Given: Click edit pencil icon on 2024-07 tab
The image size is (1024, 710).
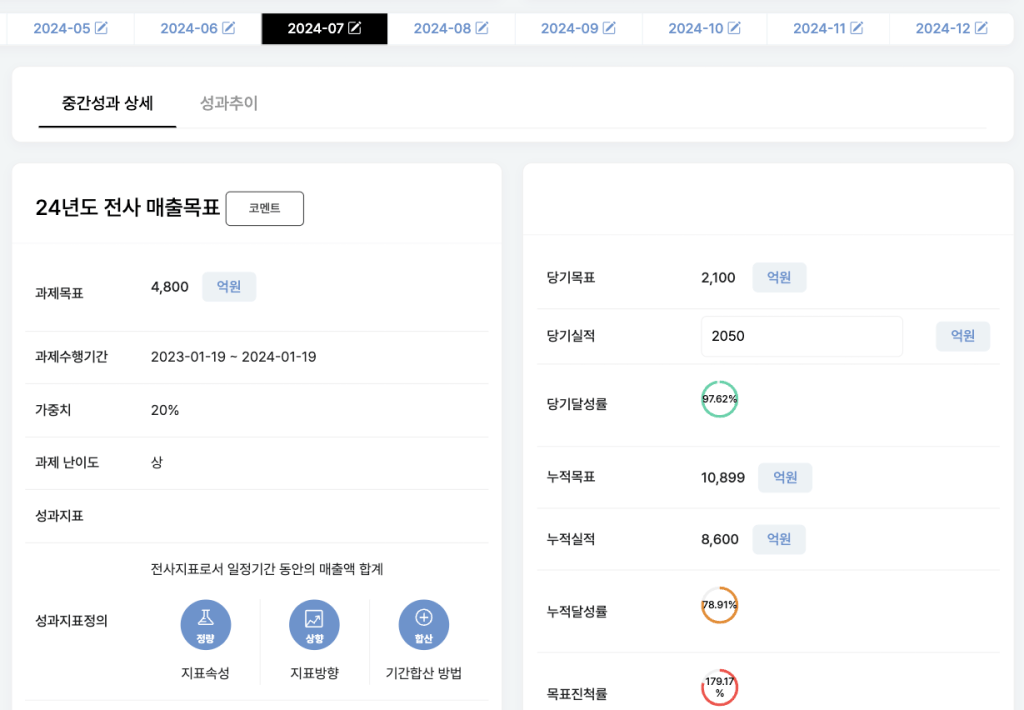Looking at the screenshot, I should click(x=355, y=28).
